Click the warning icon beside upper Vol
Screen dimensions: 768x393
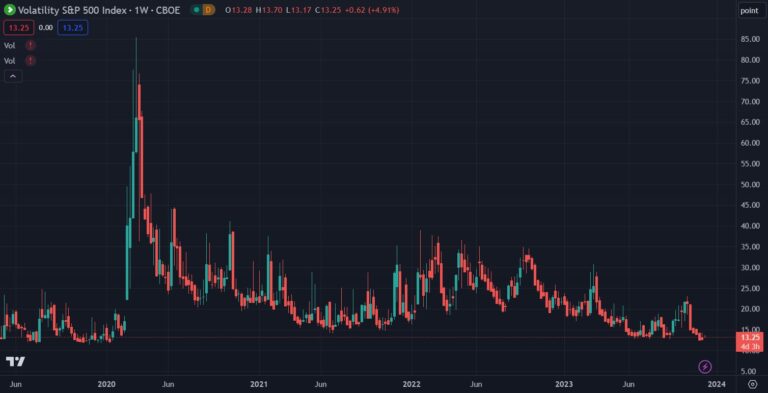coord(30,46)
